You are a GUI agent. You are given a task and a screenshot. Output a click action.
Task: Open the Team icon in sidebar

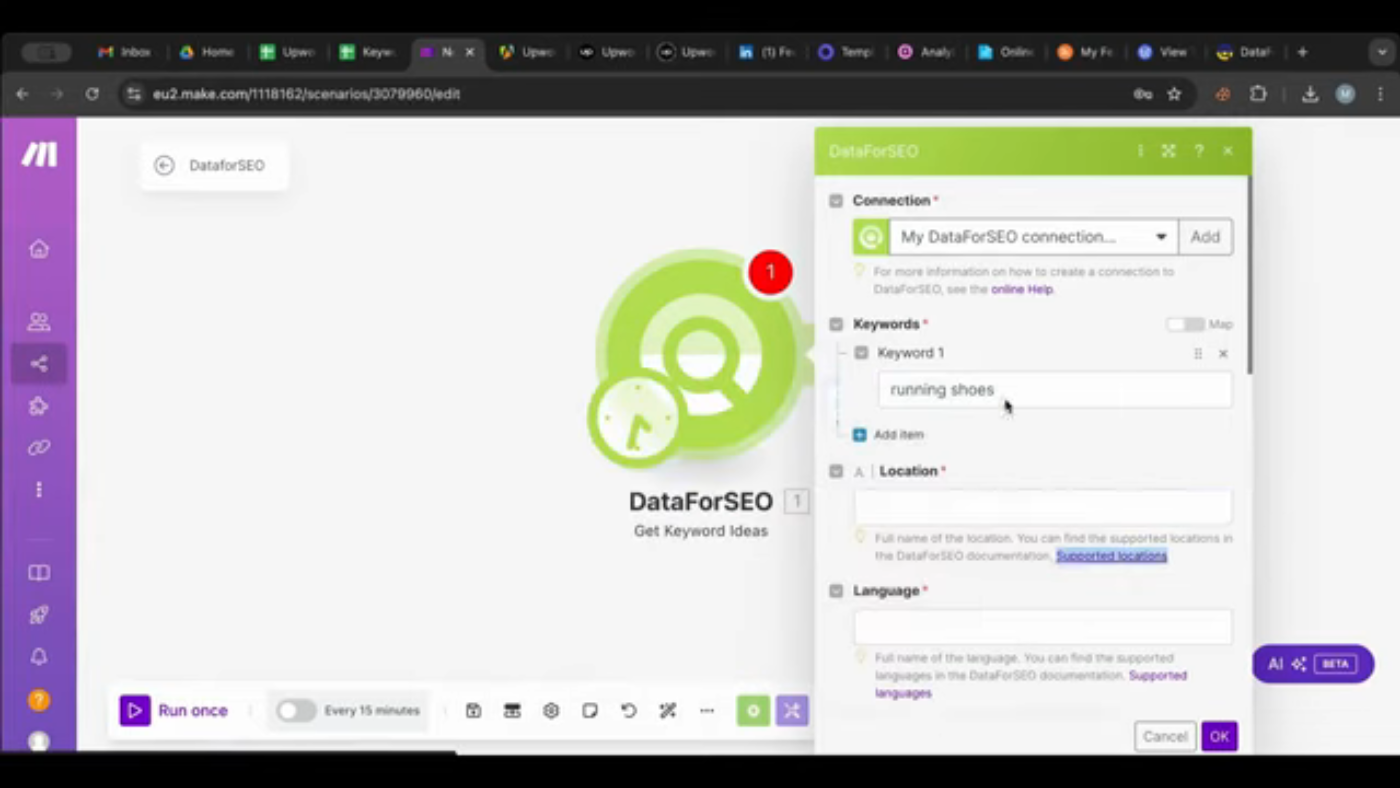[x=39, y=322]
